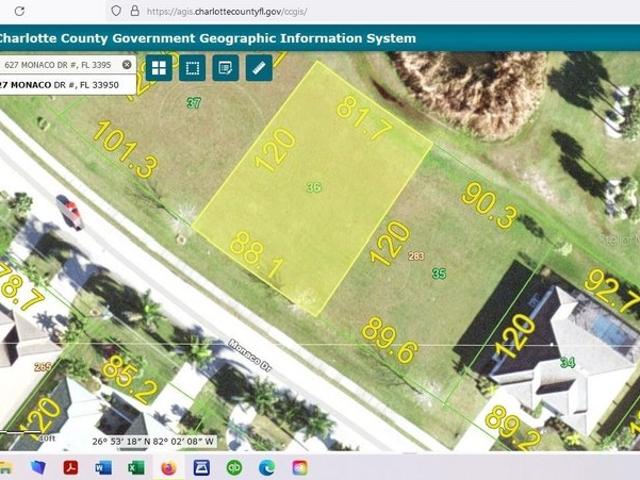Open Excel from the taskbar

136,467
